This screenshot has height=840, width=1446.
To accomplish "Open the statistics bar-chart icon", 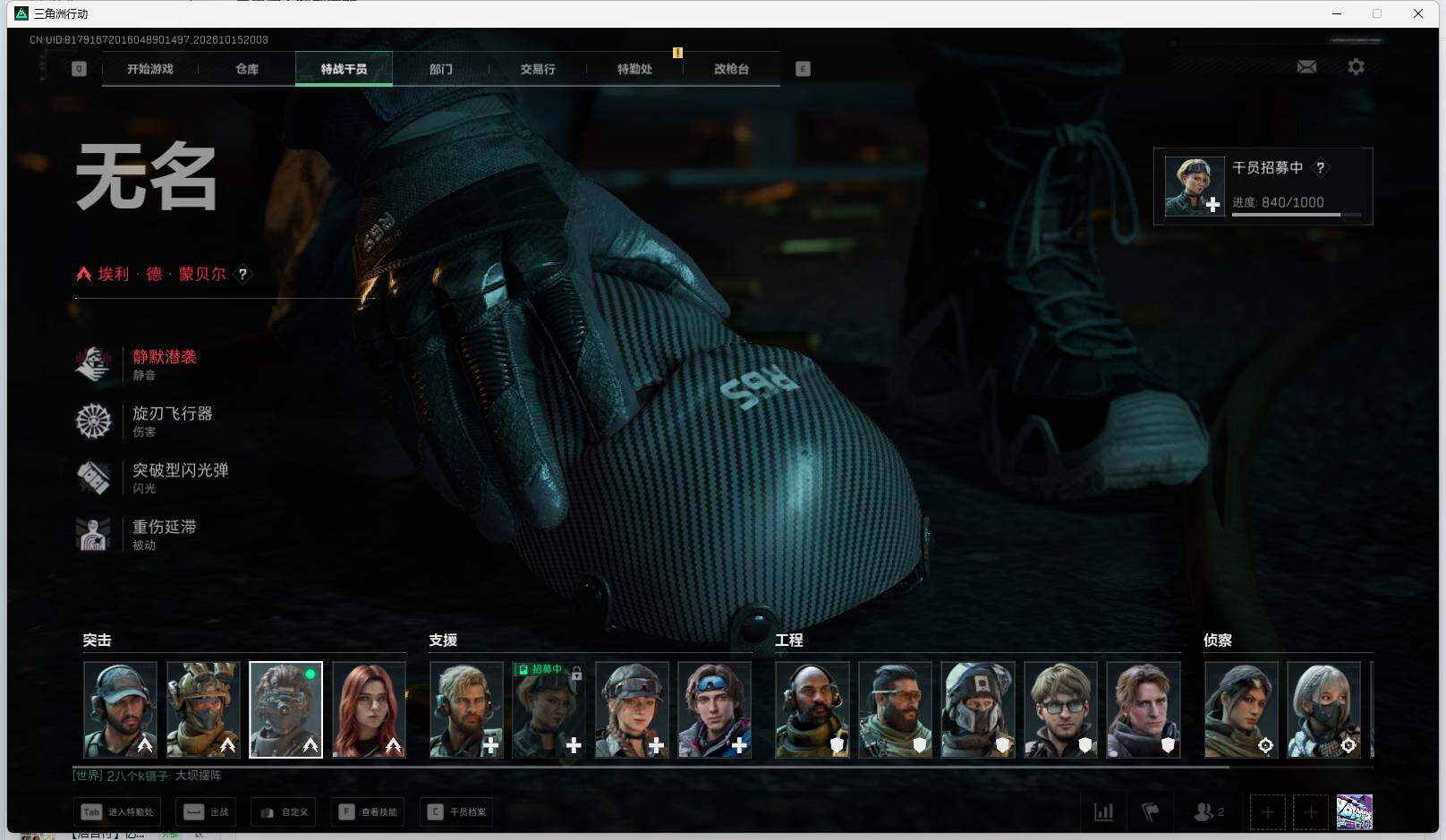I will tap(1104, 812).
